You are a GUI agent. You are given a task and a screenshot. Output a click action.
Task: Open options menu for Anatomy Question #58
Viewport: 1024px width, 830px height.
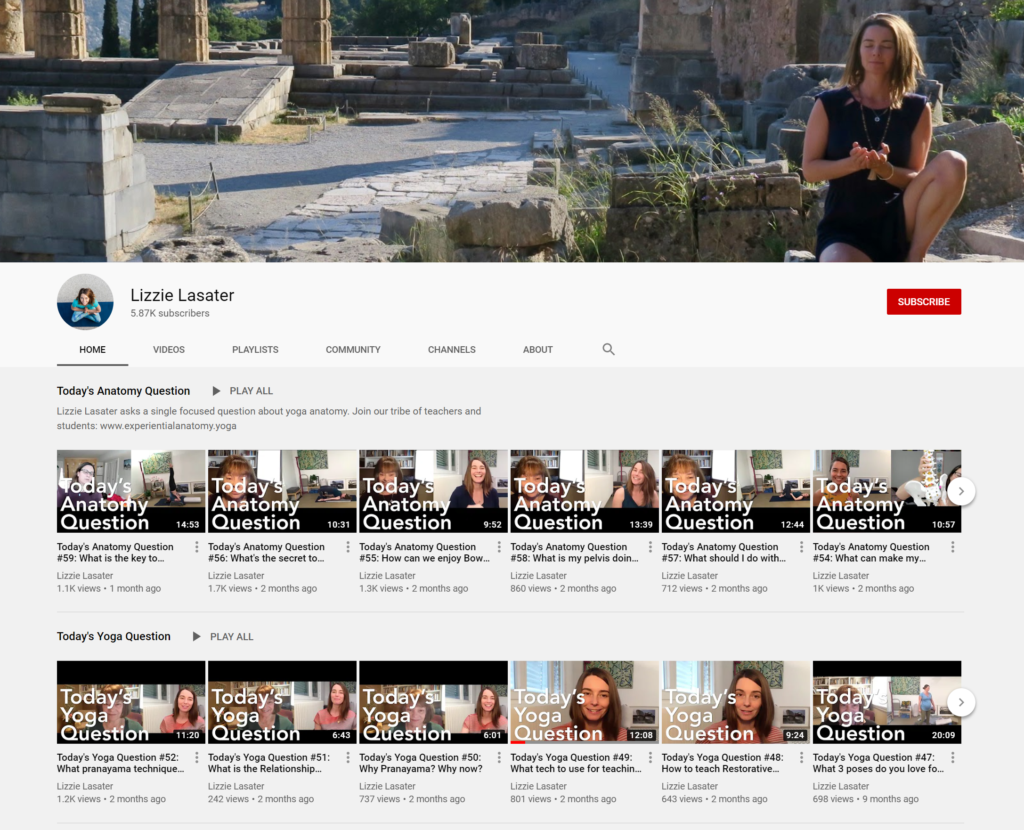pos(650,547)
